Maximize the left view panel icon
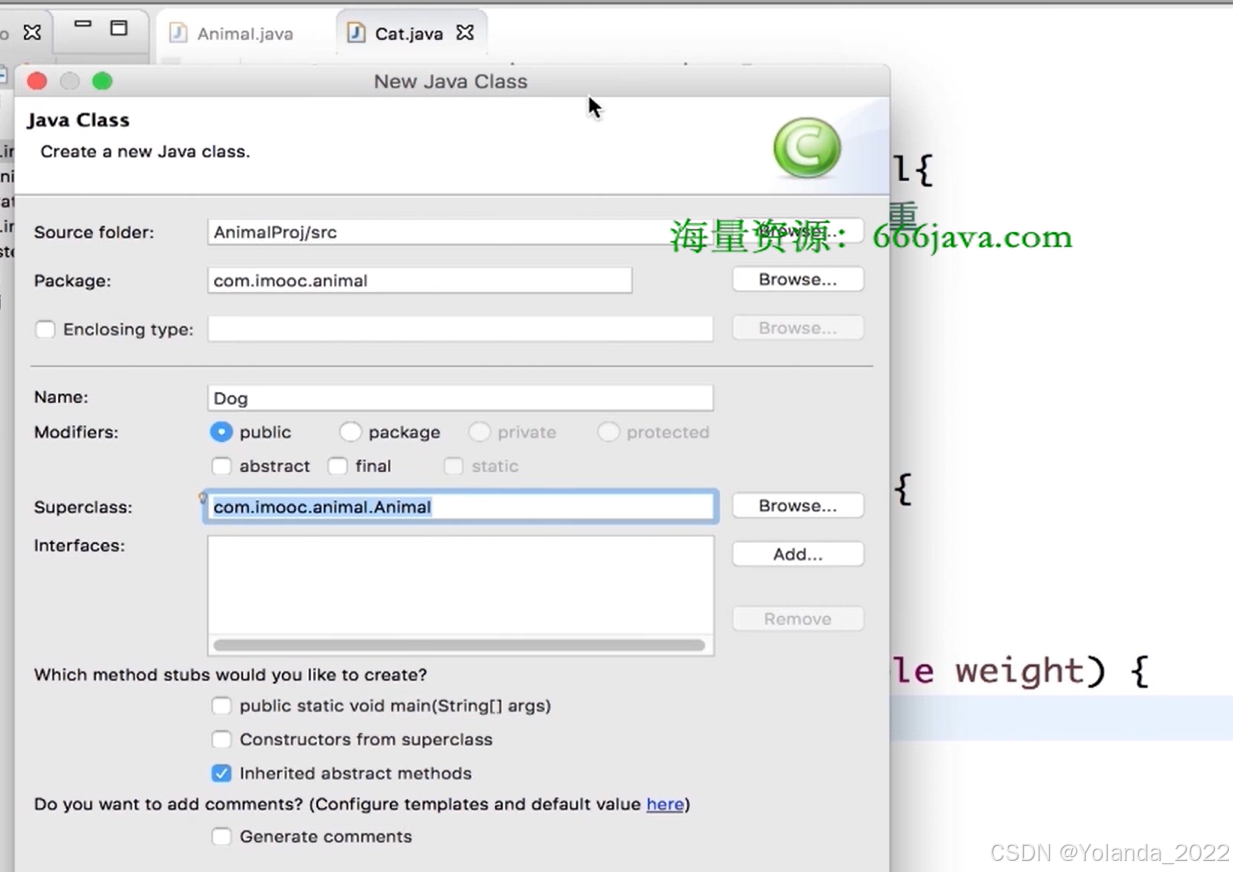 pyautogui.click(x=119, y=28)
